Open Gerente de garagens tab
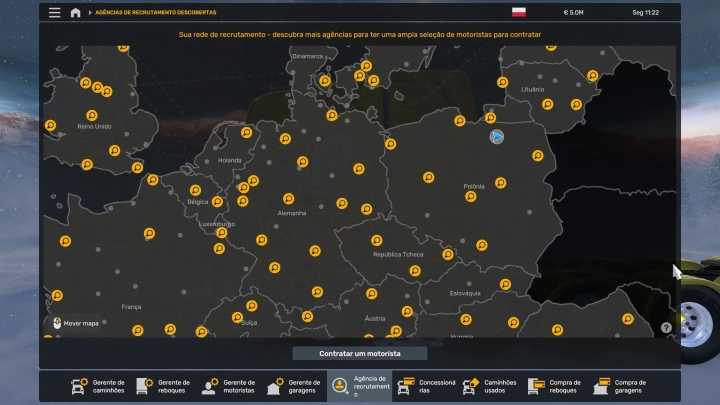This screenshot has width=720, height=405. pos(294,386)
